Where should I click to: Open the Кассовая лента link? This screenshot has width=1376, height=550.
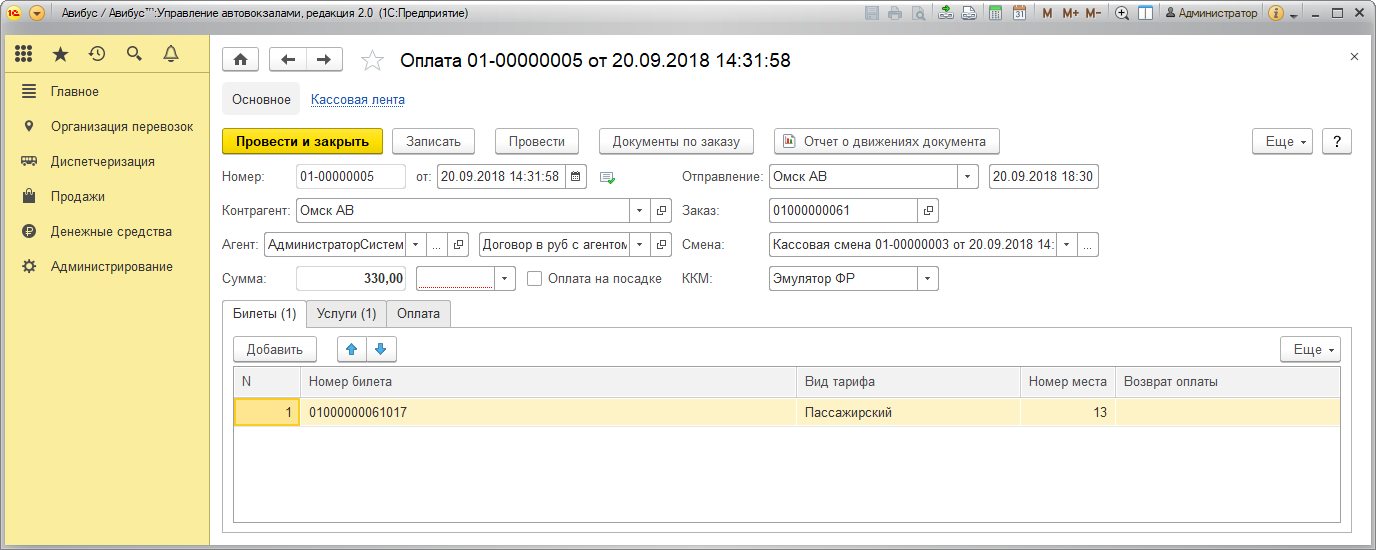[358, 100]
